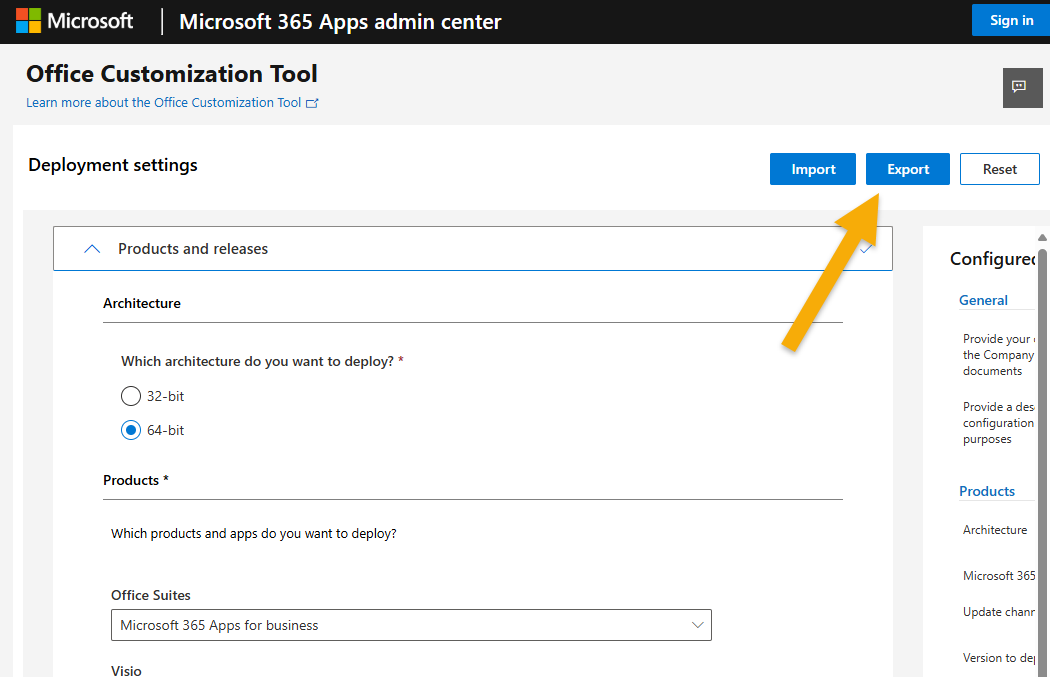The image size is (1050, 677).
Task: Open the Learn more about Office Customization Tool link
Action: pyautogui.click(x=163, y=102)
